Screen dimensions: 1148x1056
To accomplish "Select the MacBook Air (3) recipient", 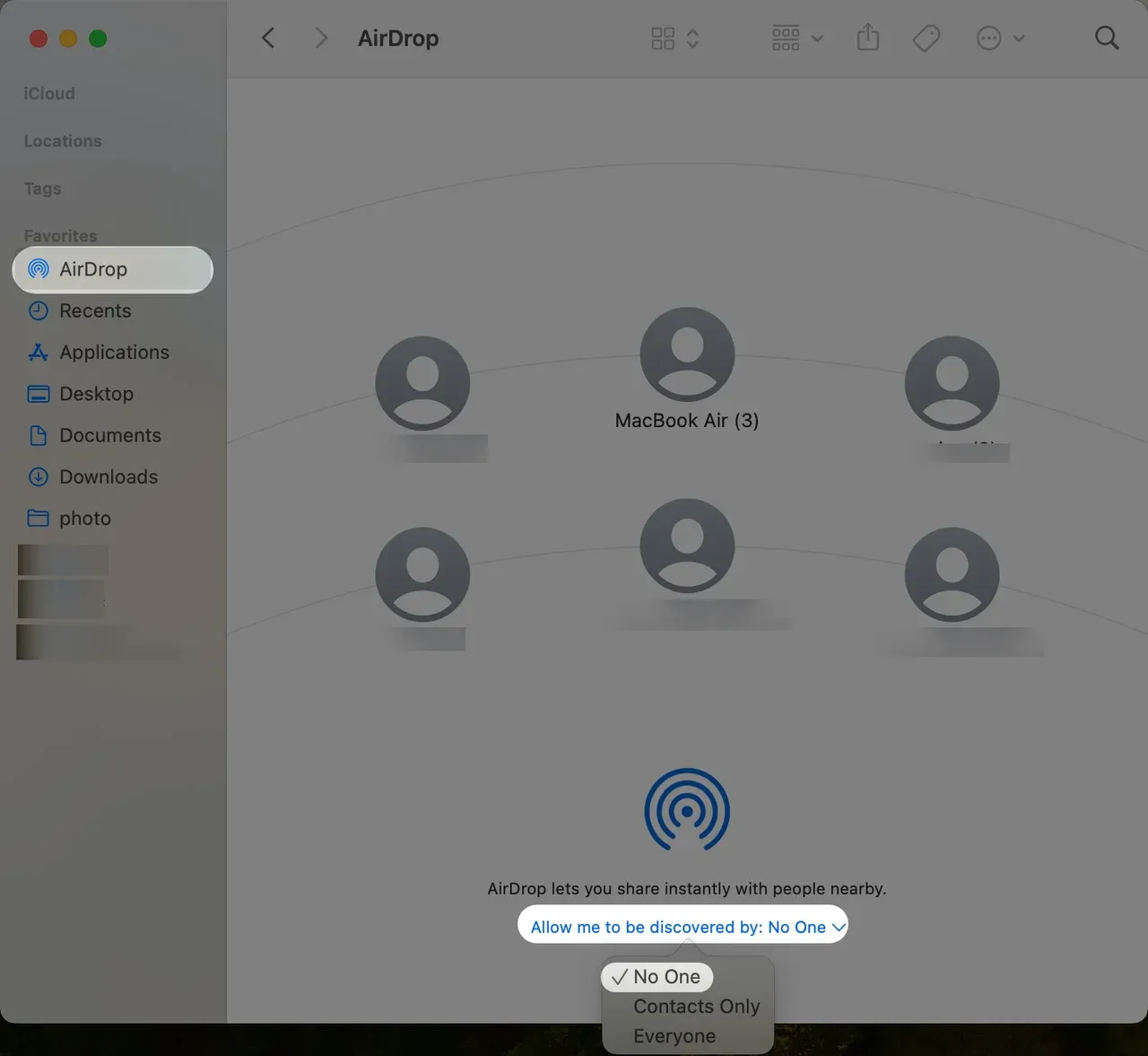I will click(687, 354).
